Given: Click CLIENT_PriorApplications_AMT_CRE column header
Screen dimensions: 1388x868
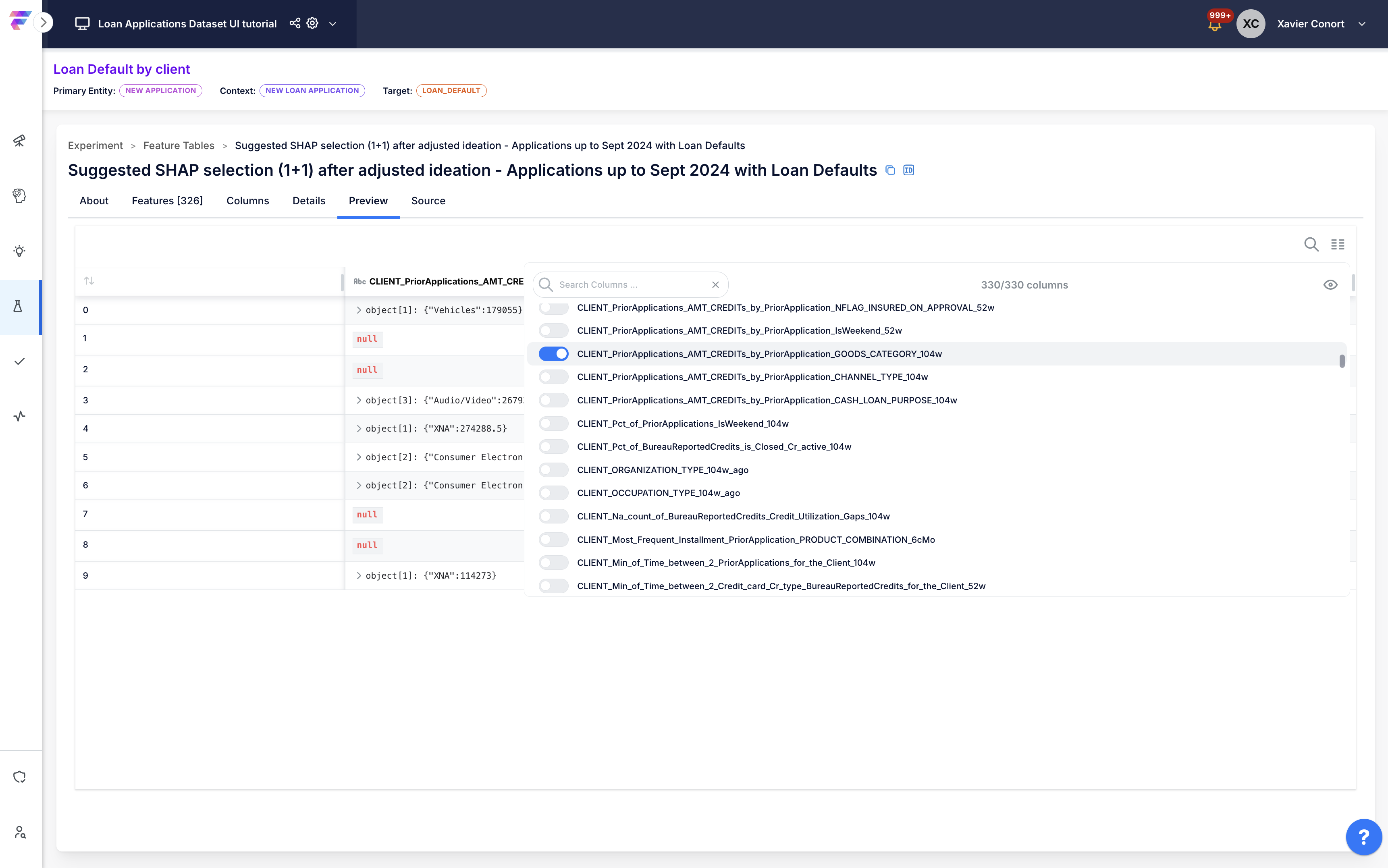Looking at the screenshot, I should pyautogui.click(x=447, y=281).
